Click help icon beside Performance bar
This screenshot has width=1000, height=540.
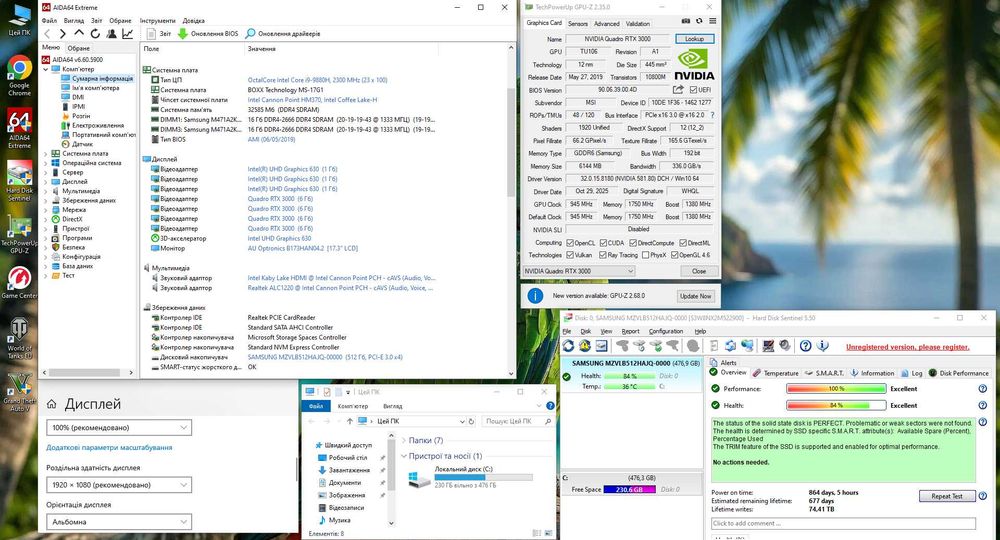983,388
